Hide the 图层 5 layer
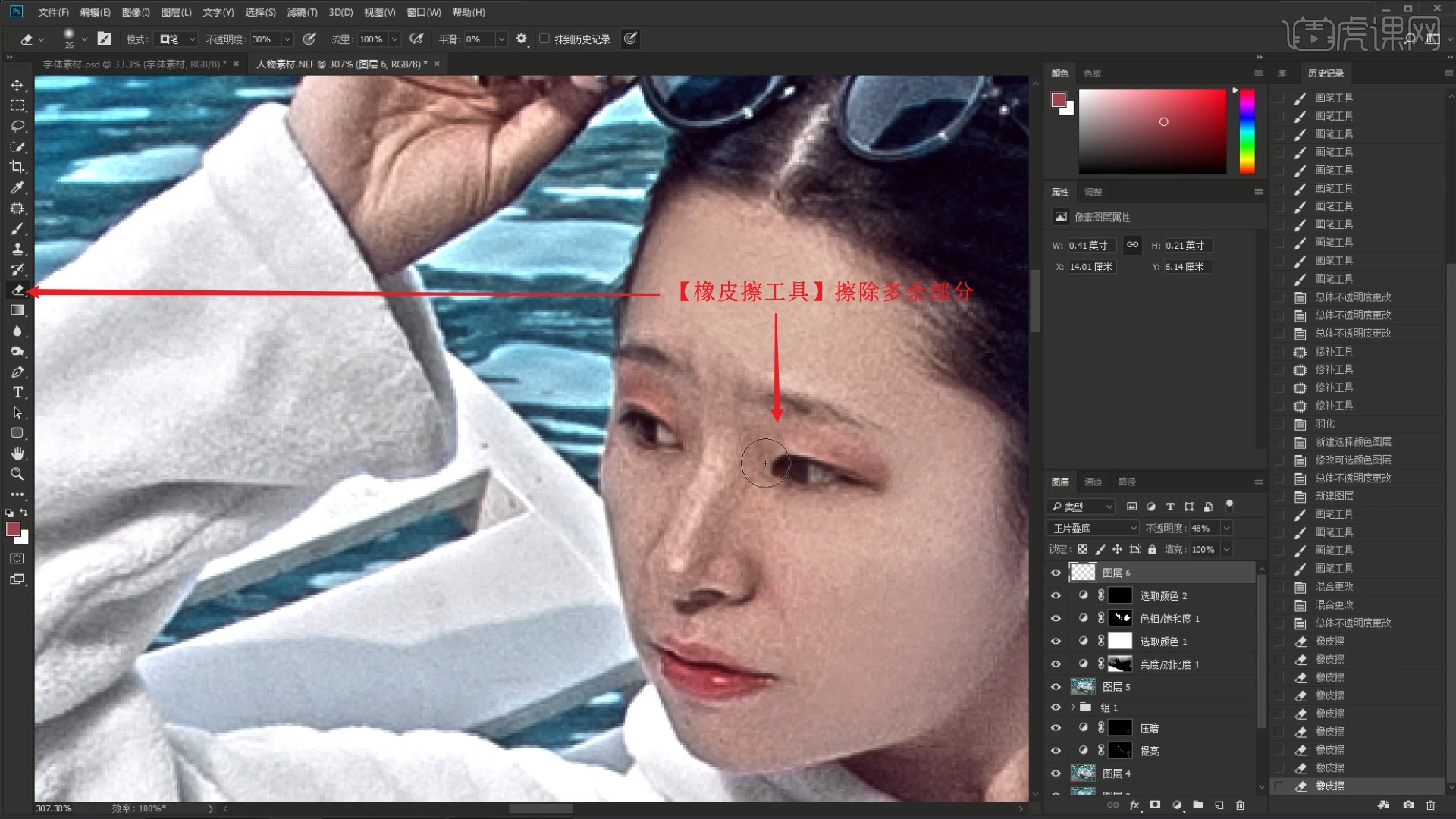 coord(1056,687)
